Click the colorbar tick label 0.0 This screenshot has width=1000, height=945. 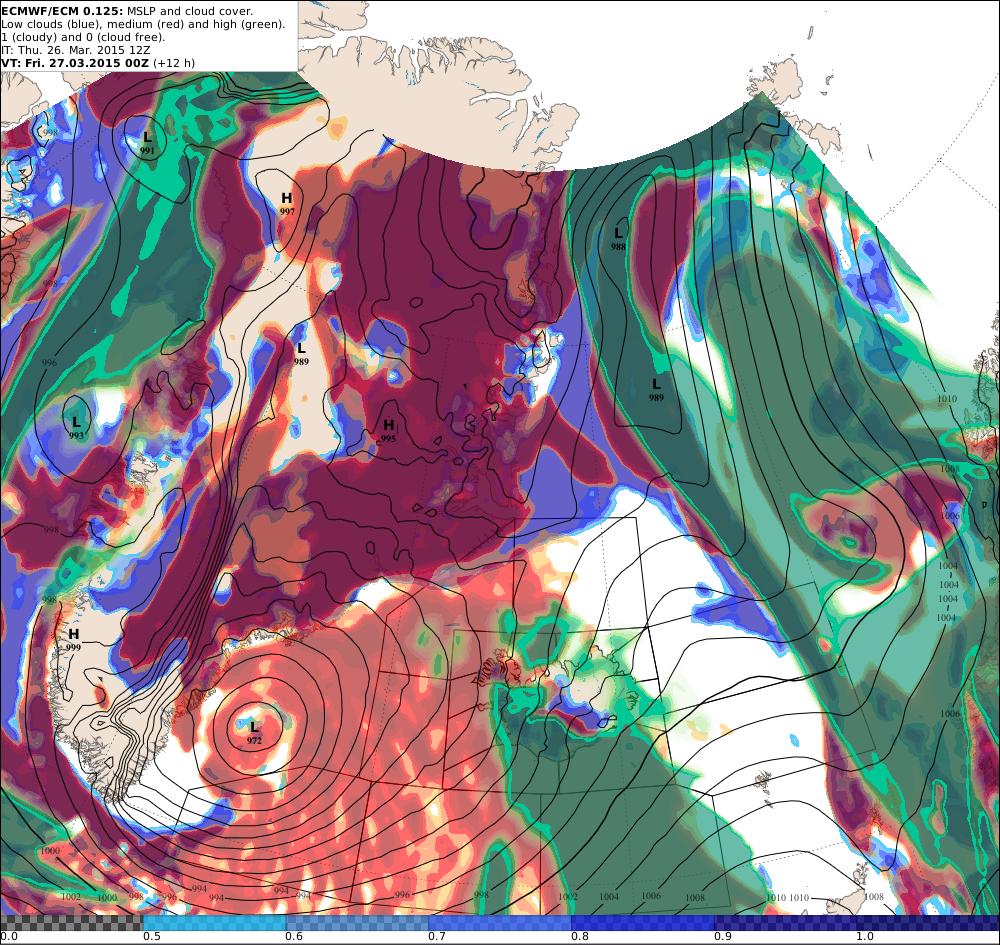8,937
